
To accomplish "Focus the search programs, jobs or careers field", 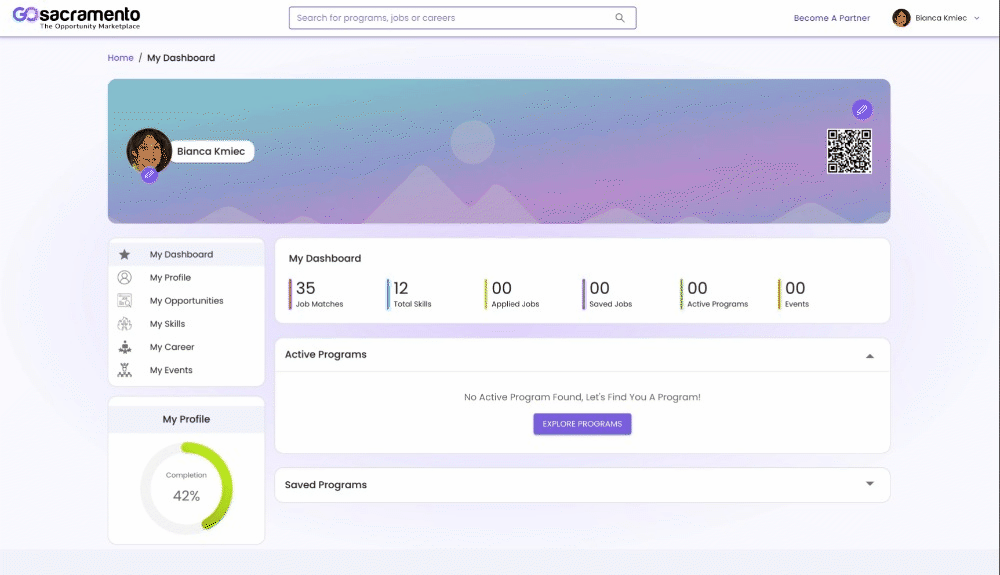I will click(x=462, y=18).
